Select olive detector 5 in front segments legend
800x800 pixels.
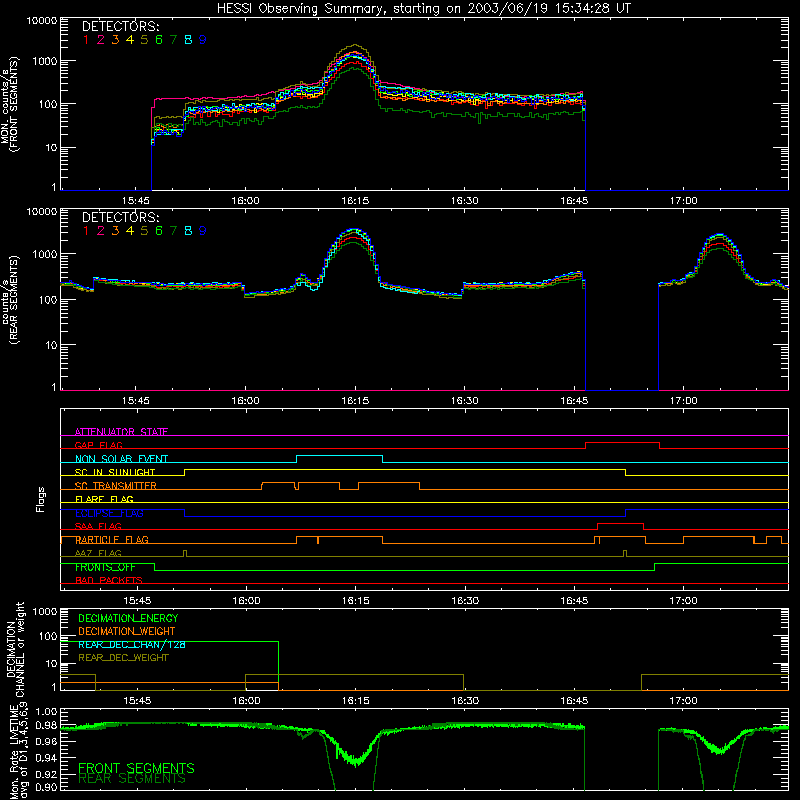144,40
